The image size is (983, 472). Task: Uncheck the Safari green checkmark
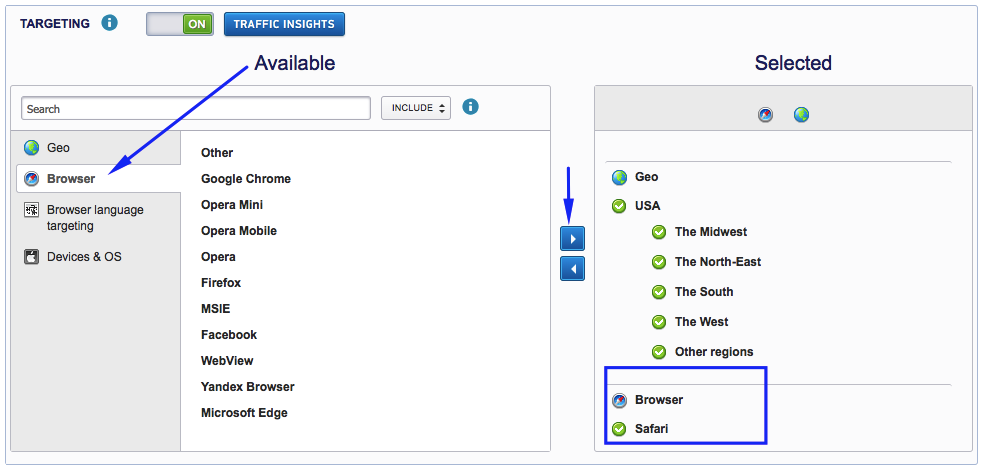(620, 429)
